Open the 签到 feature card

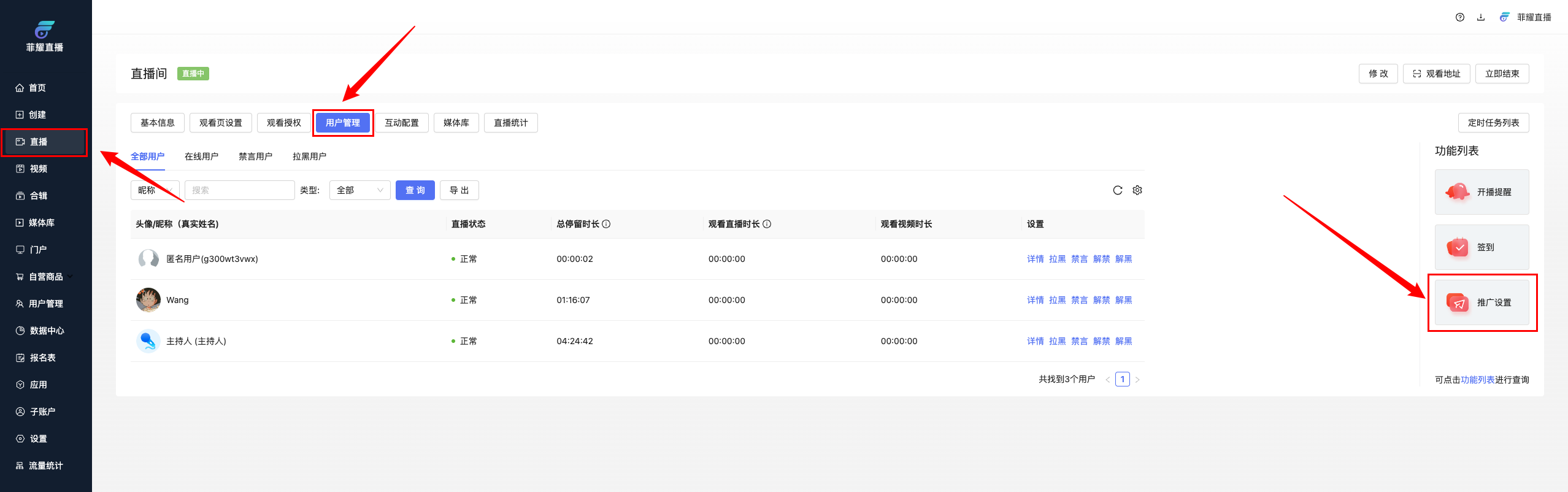tap(1481, 247)
